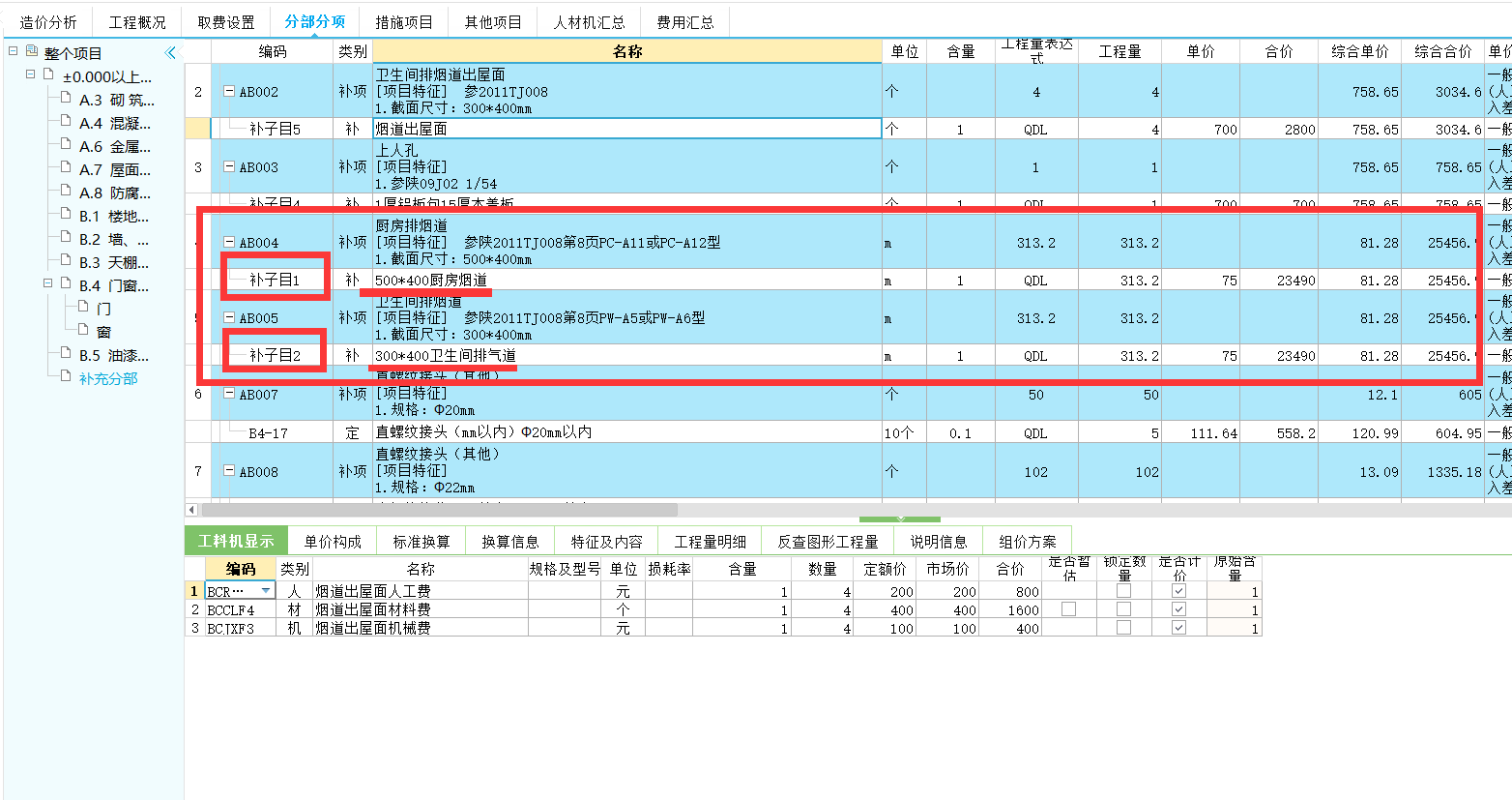Select the A.8 防腐 node icon

click(66, 192)
